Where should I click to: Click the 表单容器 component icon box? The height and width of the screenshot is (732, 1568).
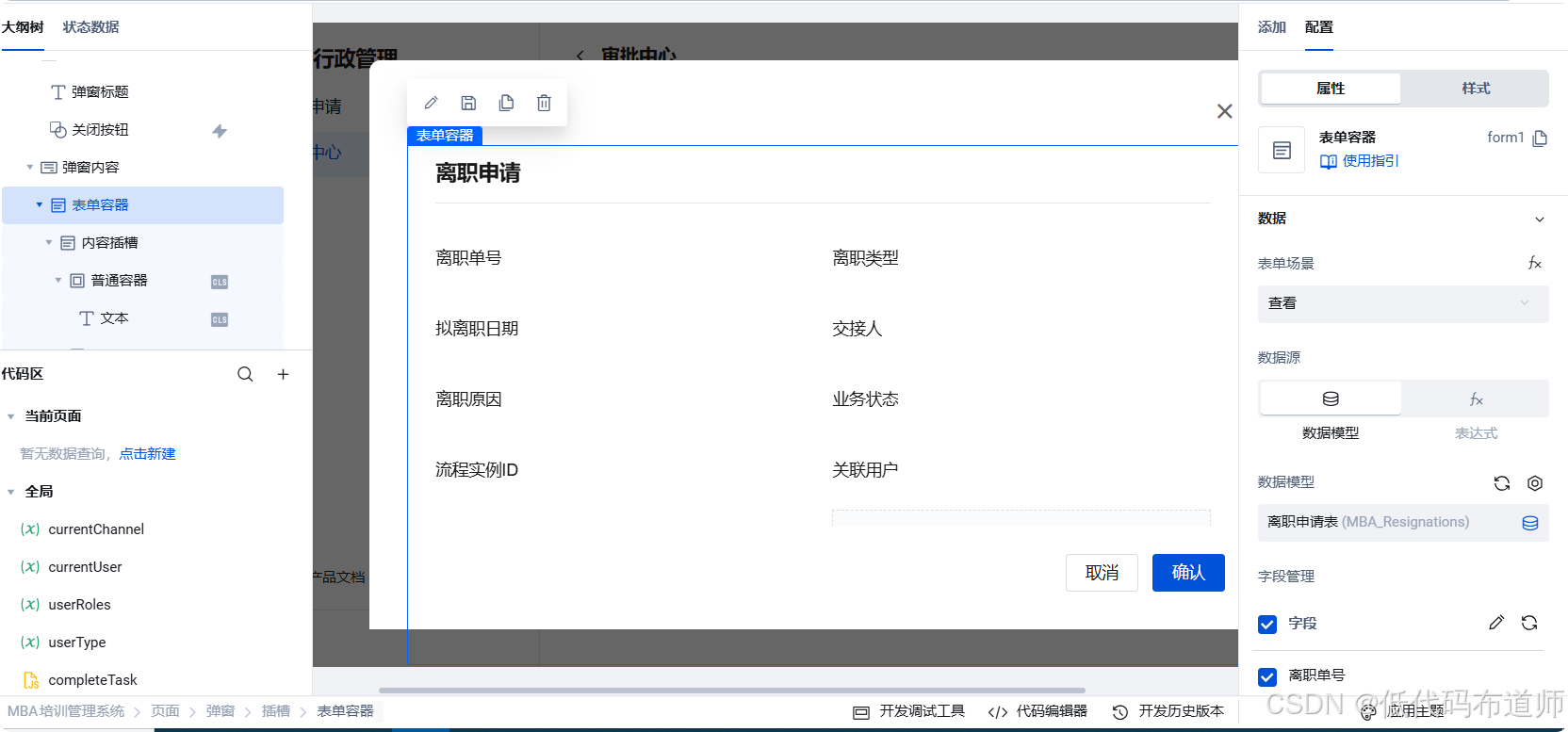1282,150
